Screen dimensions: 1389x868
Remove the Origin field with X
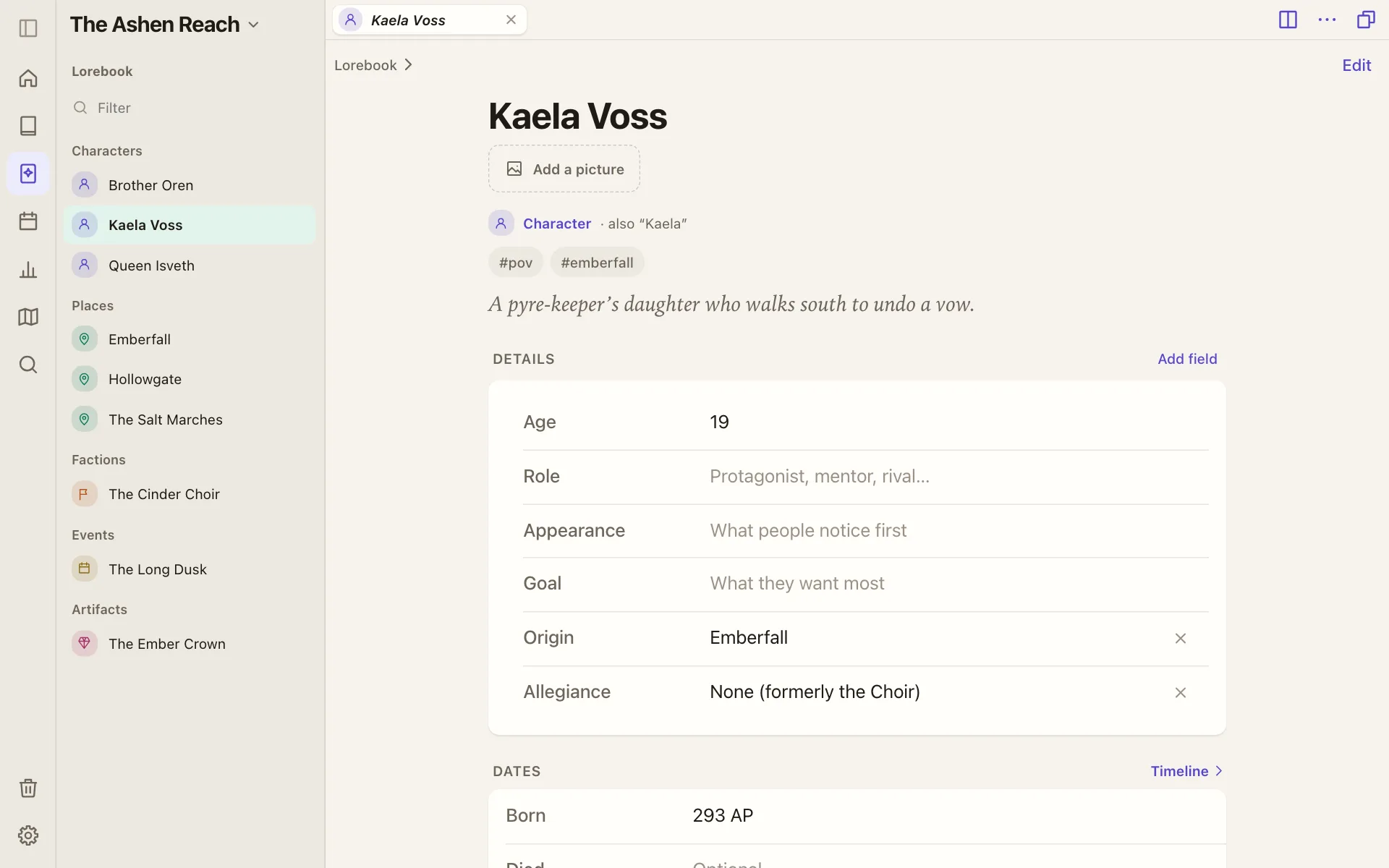(x=1181, y=638)
